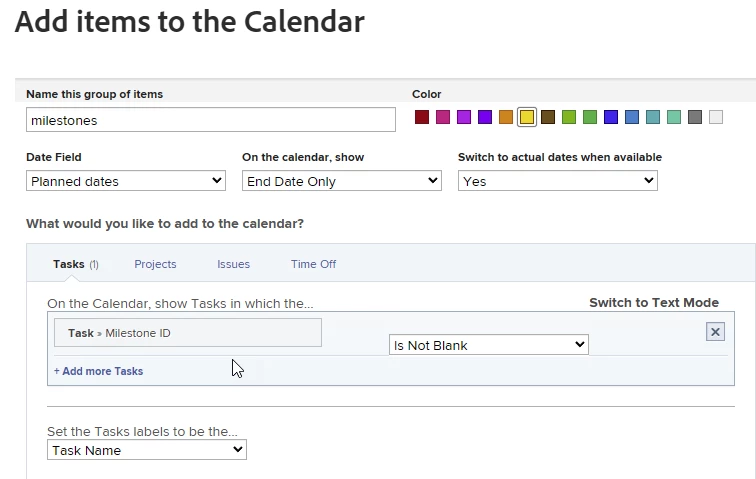Open the Issues tab
756x479 pixels.
(x=233, y=264)
